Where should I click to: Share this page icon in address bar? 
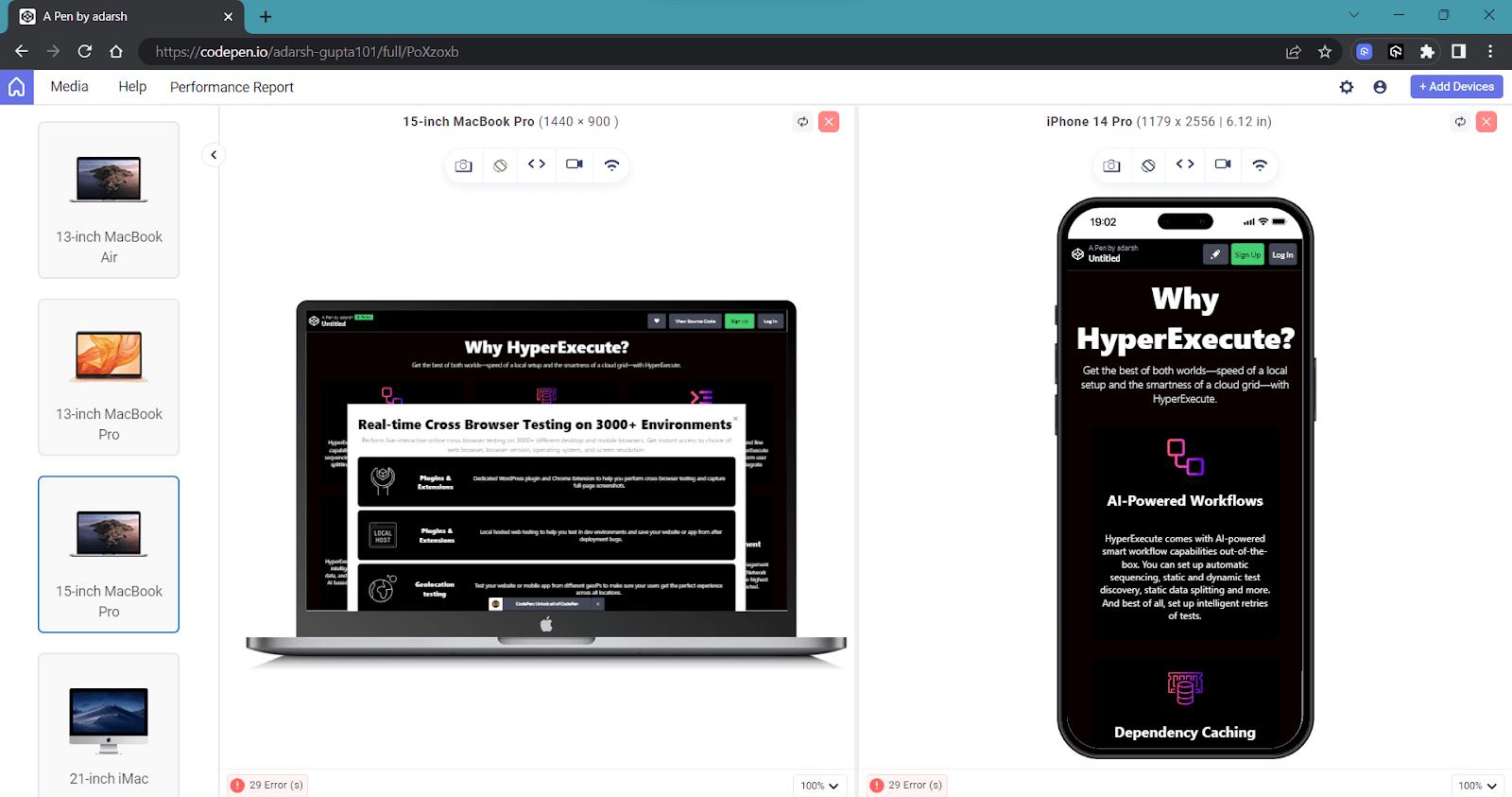[x=1293, y=52]
